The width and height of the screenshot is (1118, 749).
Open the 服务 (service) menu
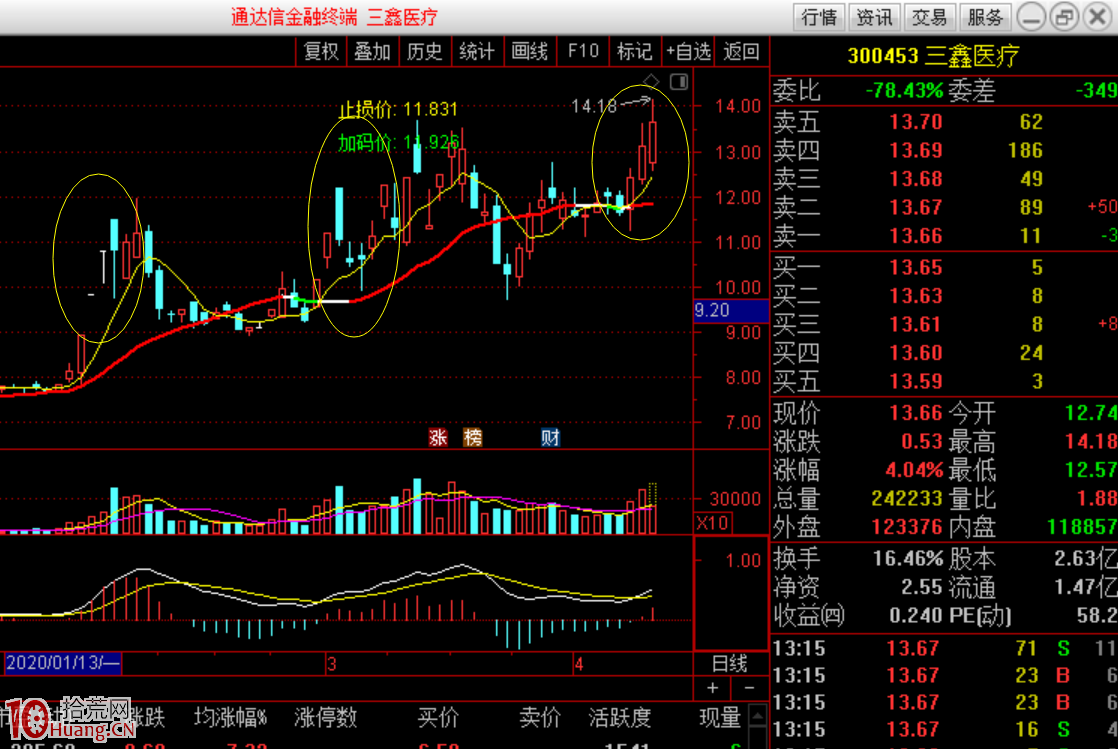click(x=985, y=16)
